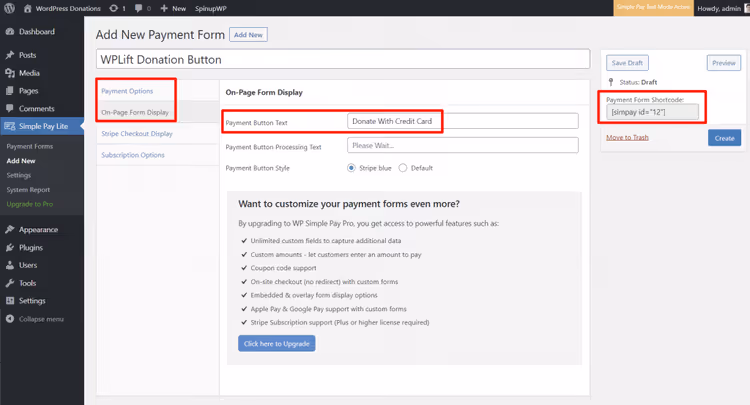
Task: Click the Simple Pay Test Mode Active notice
Action: [x=653, y=8]
